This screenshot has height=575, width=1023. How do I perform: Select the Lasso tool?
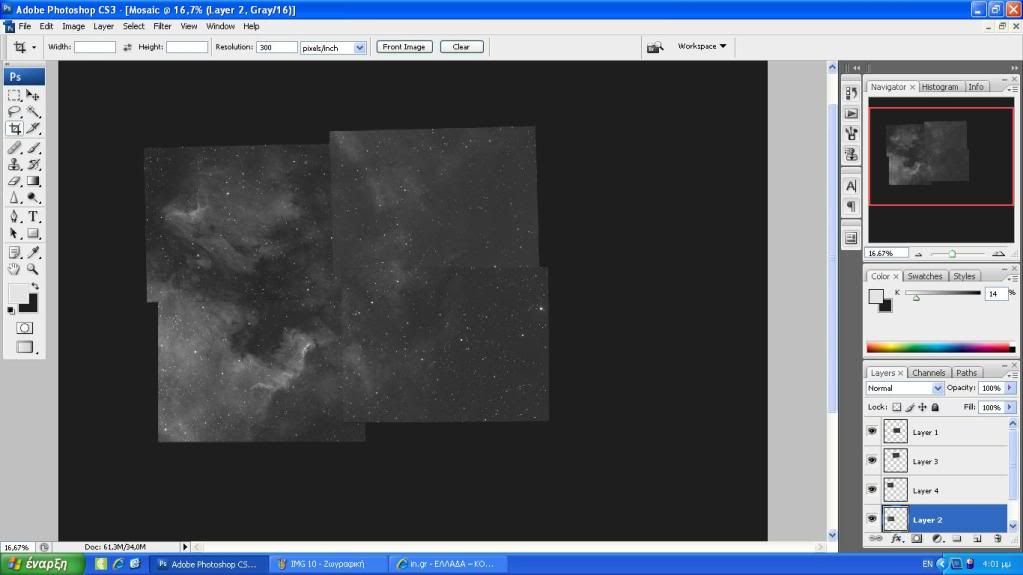point(15,112)
